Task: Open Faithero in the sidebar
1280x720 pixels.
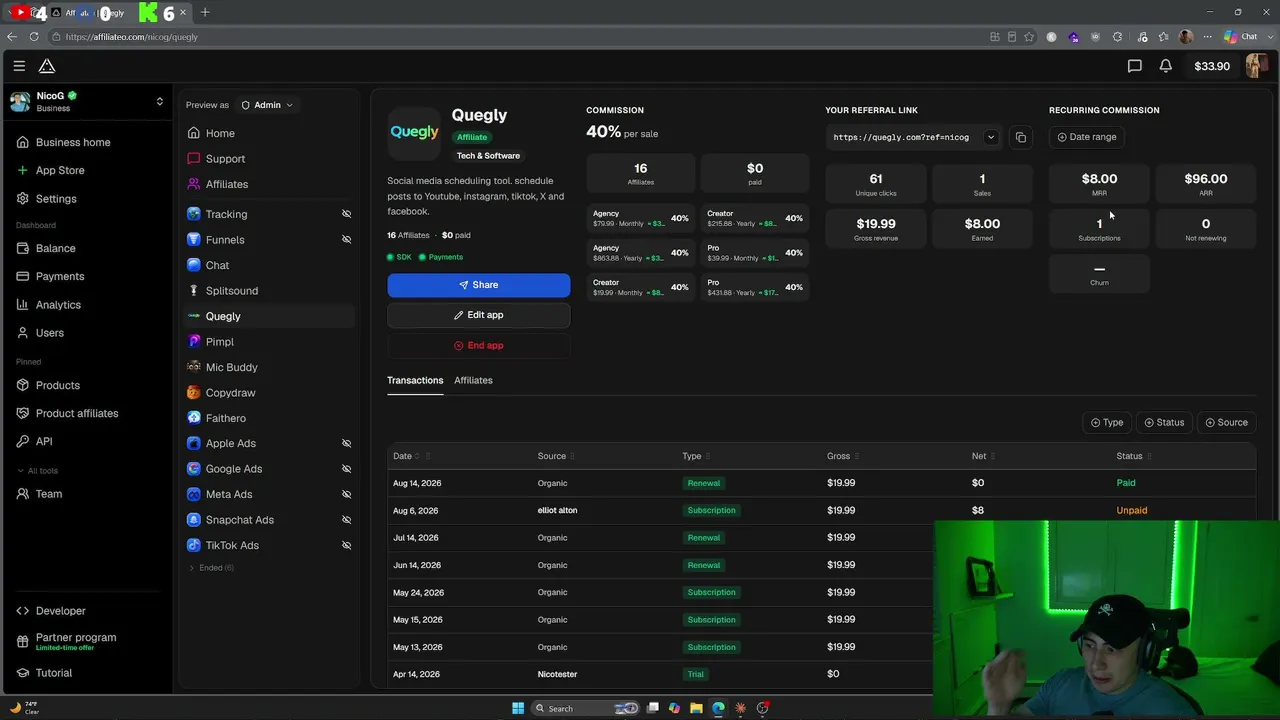Action: (x=225, y=418)
